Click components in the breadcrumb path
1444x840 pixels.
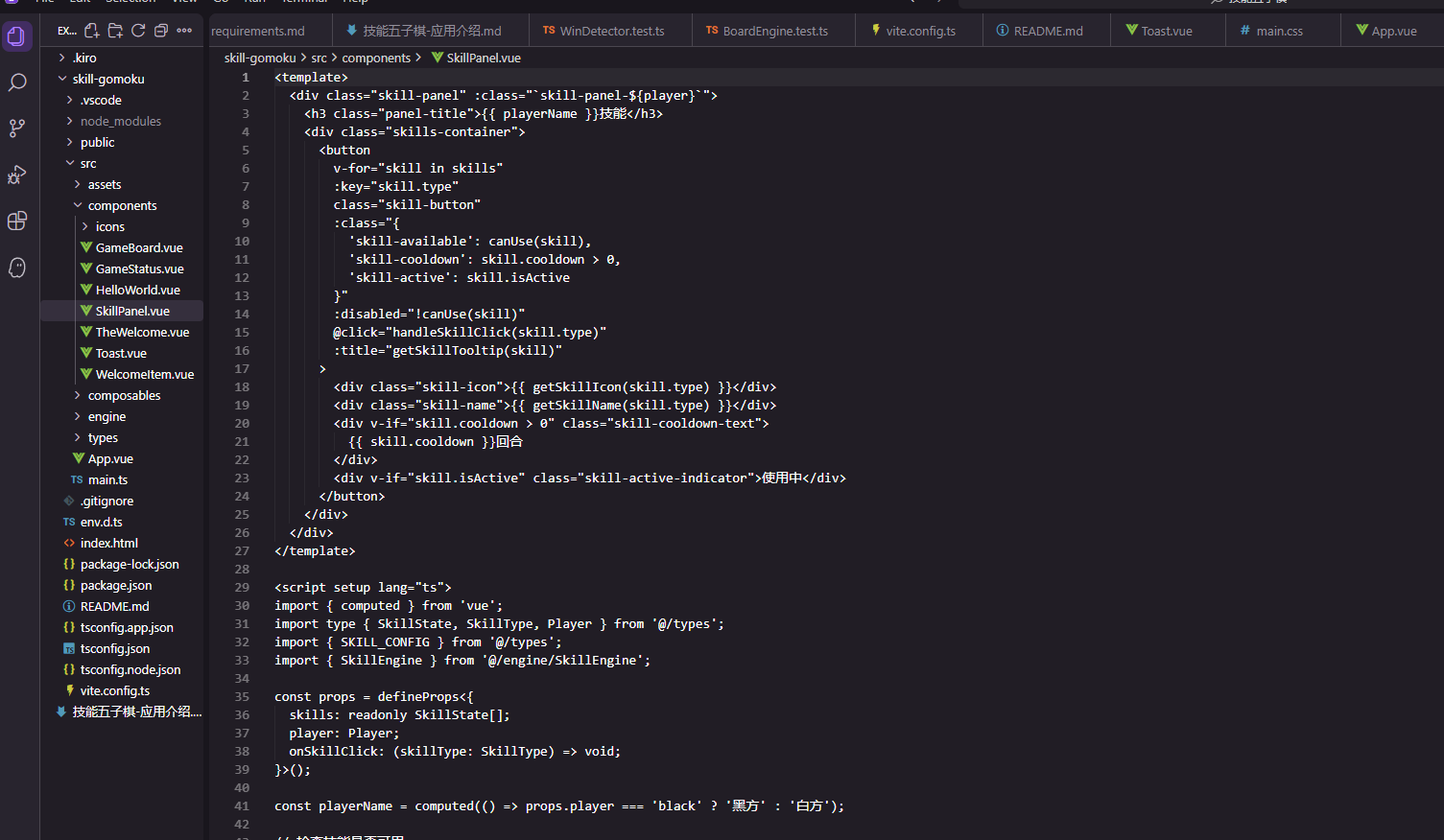[376, 58]
